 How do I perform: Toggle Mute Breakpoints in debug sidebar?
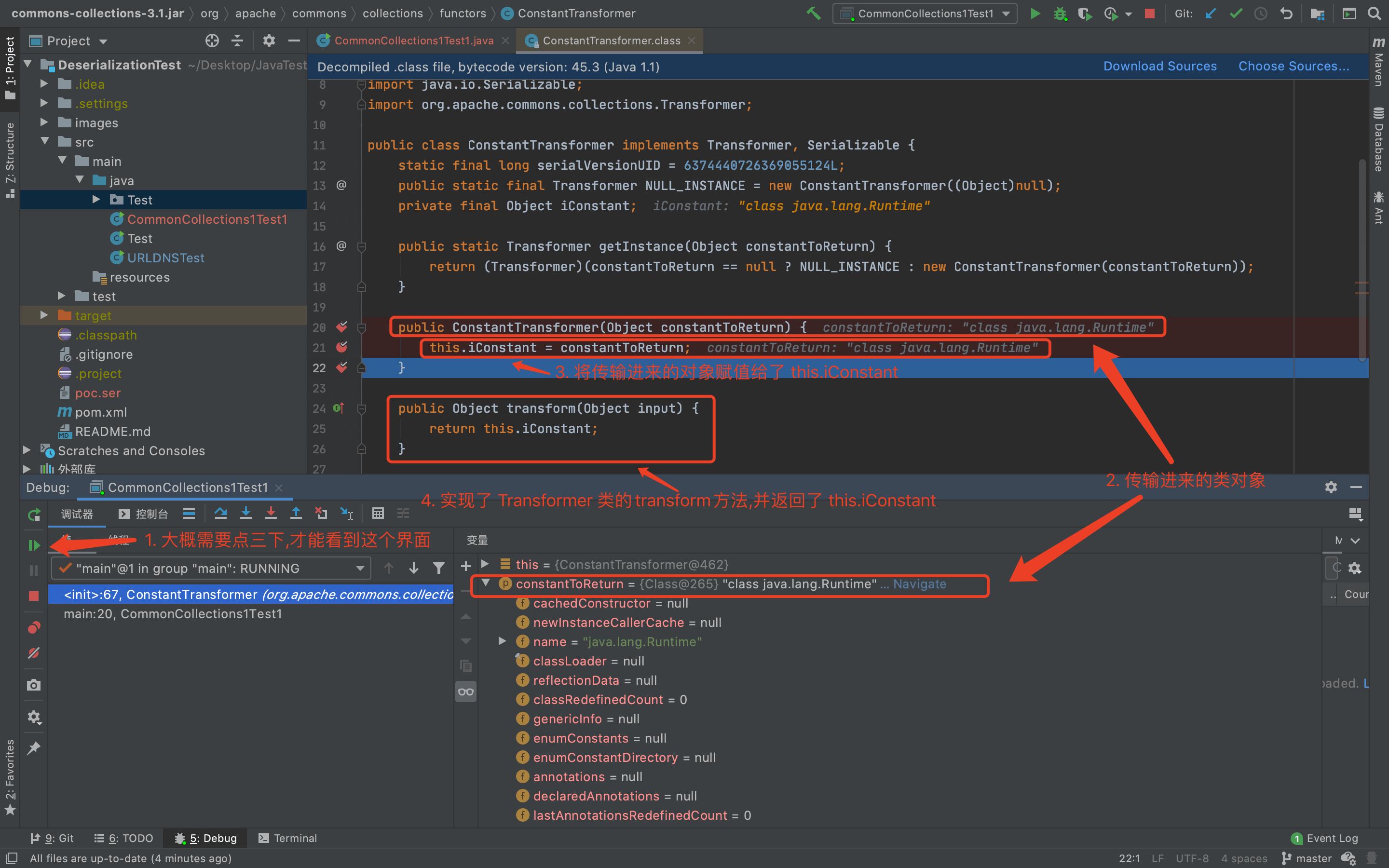[x=34, y=653]
